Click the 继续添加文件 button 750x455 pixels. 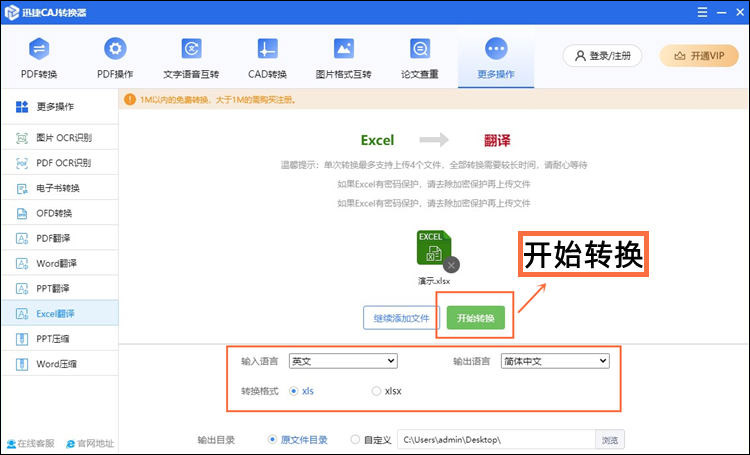click(401, 318)
